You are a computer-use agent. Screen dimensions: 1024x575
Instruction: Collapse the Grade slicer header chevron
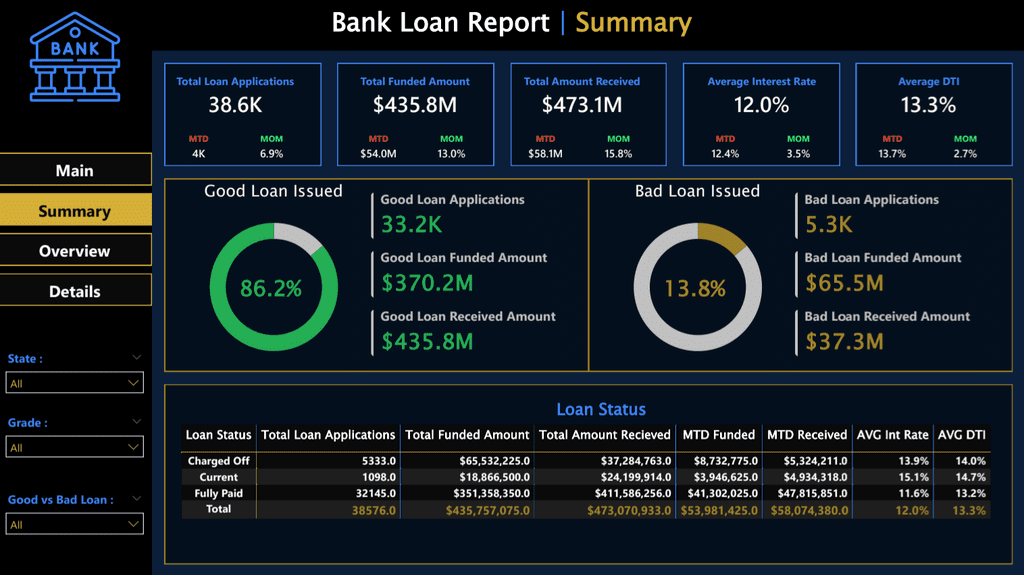tap(136, 421)
